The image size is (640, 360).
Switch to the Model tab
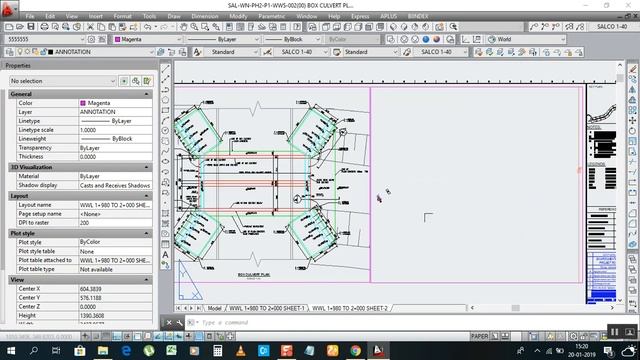pos(214,309)
